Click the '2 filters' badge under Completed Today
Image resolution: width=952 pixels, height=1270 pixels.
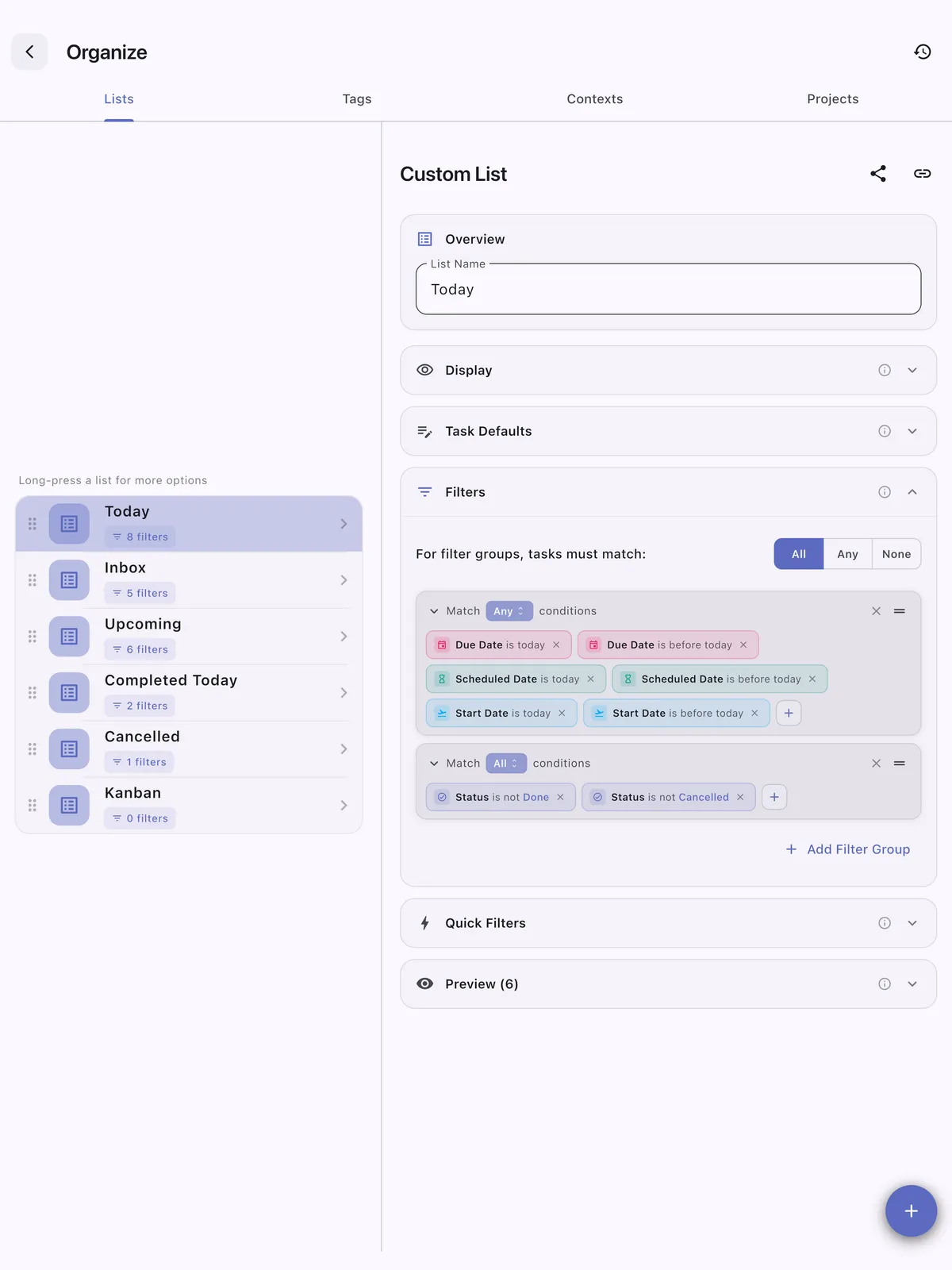click(140, 706)
